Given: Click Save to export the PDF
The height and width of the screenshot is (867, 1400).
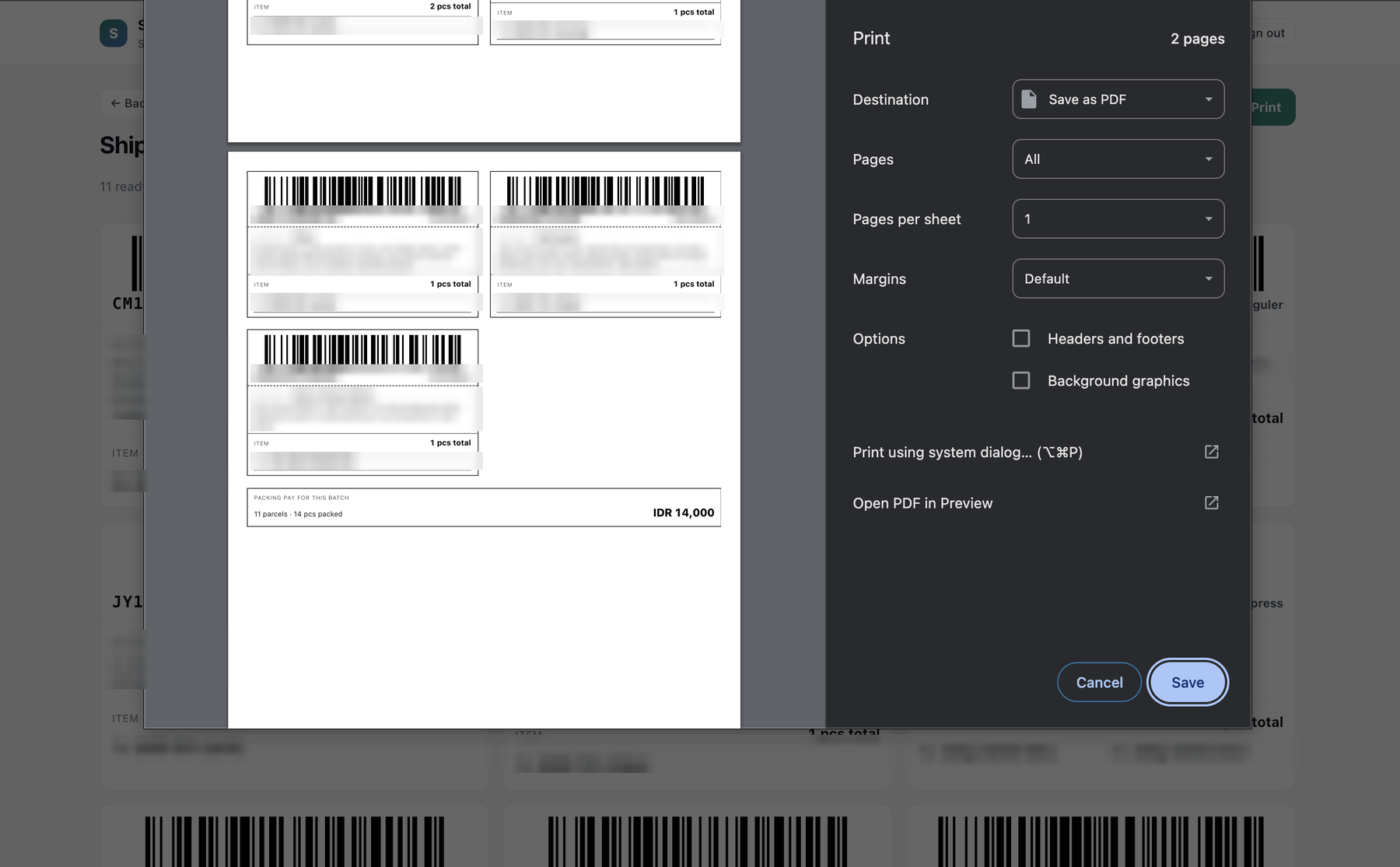Looking at the screenshot, I should (x=1187, y=682).
